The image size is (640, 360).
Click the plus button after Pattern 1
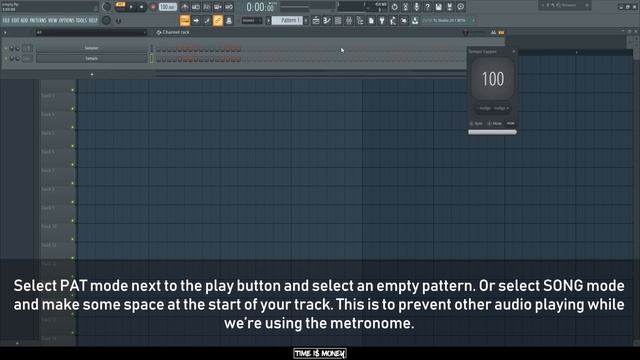tap(306, 20)
